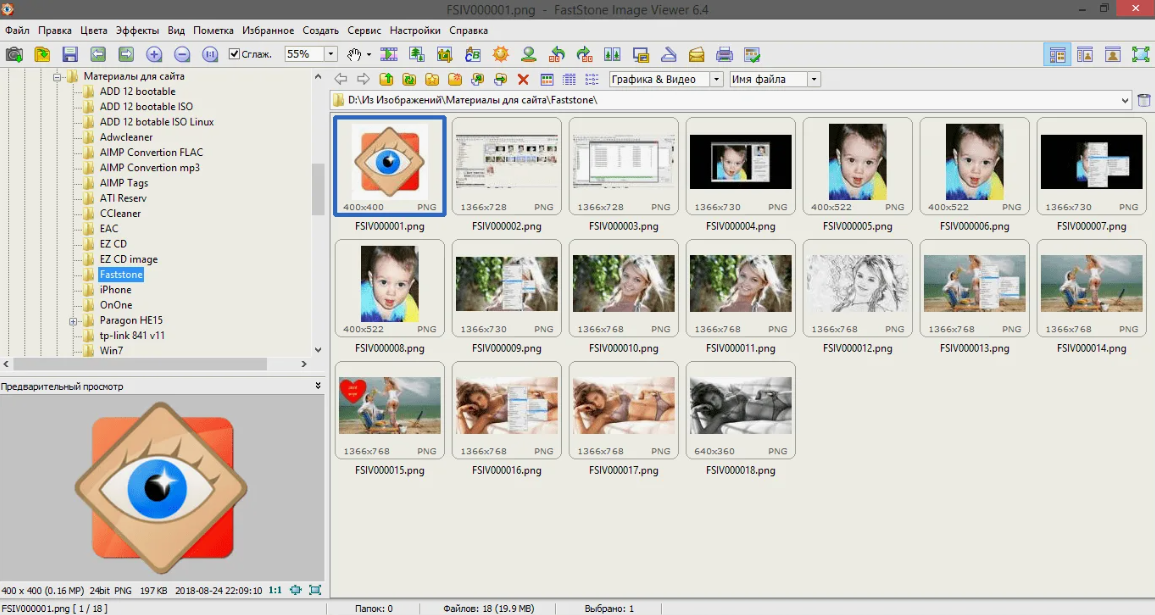Image resolution: width=1155 pixels, height=615 pixels.
Task: Click the camera acquire-from-scanner icon
Action: (x=14, y=55)
